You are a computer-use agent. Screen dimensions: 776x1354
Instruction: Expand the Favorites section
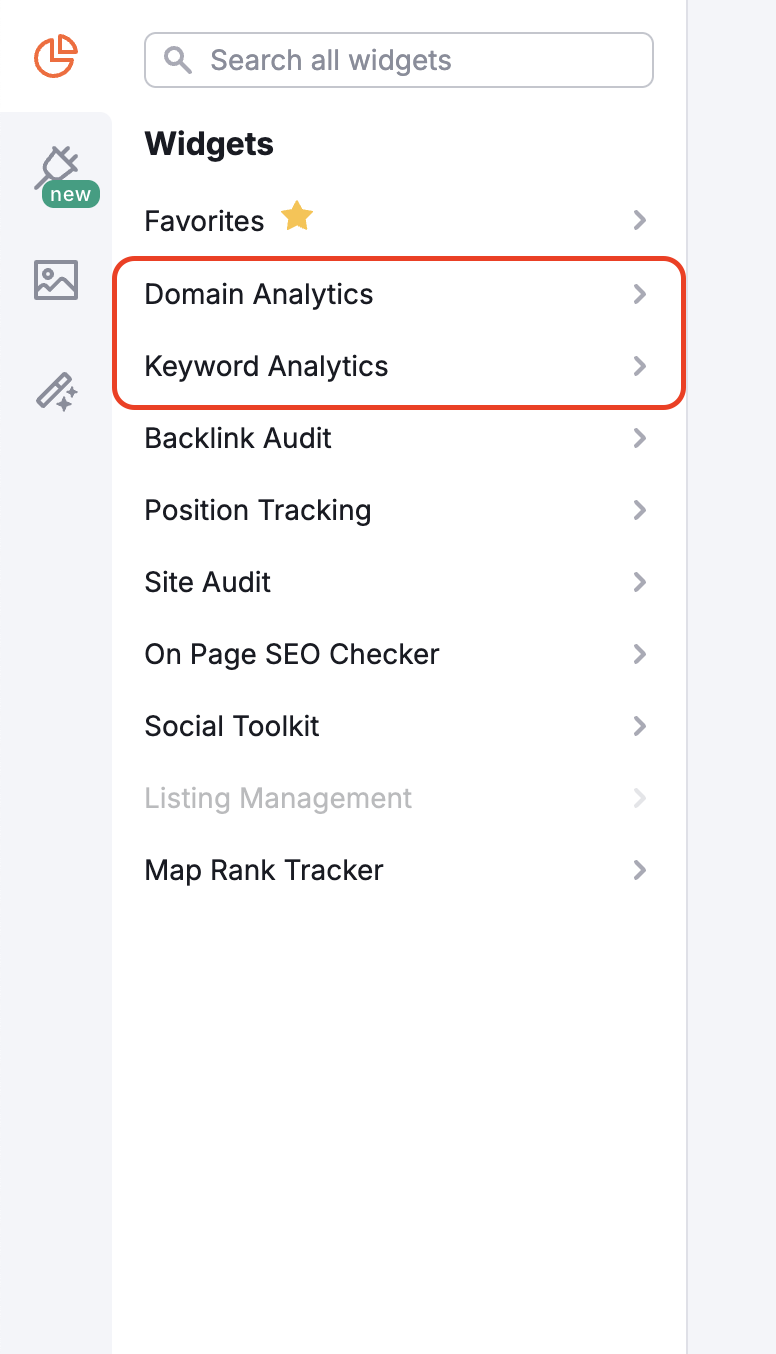coord(640,221)
